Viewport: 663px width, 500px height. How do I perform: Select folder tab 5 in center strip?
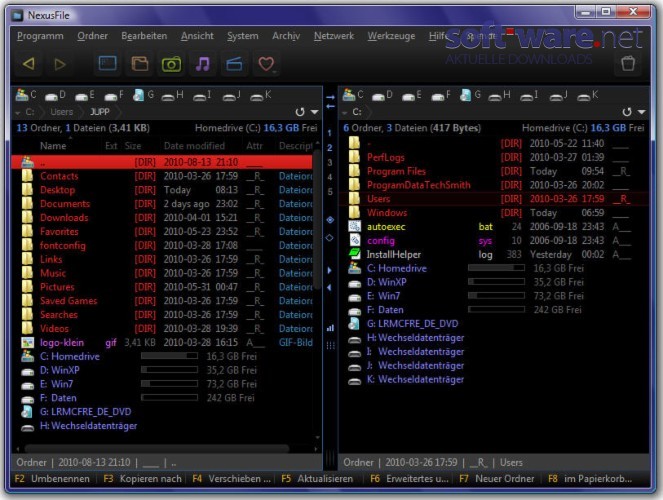pyautogui.click(x=330, y=192)
